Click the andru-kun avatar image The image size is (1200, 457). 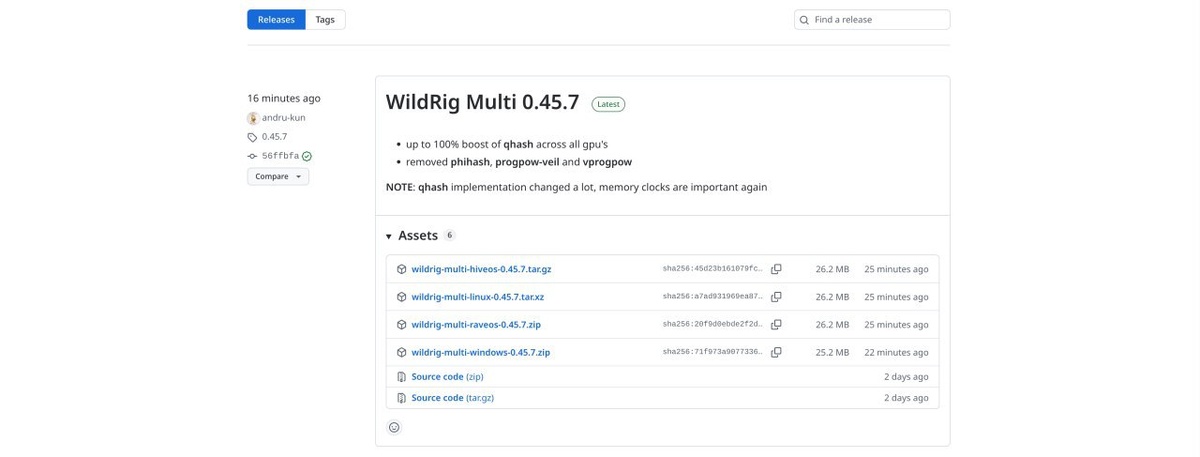click(253, 118)
